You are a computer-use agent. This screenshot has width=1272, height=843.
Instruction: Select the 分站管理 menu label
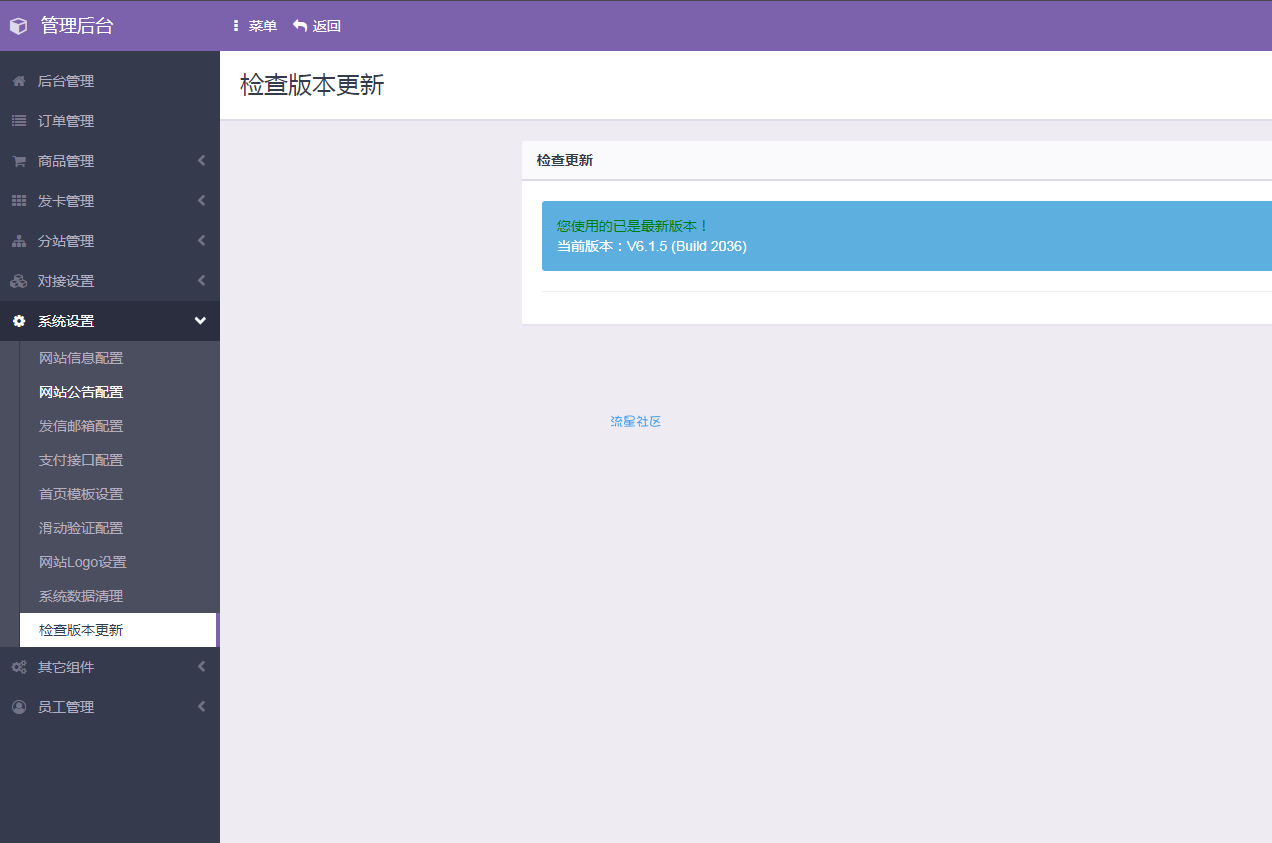coord(66,241)
